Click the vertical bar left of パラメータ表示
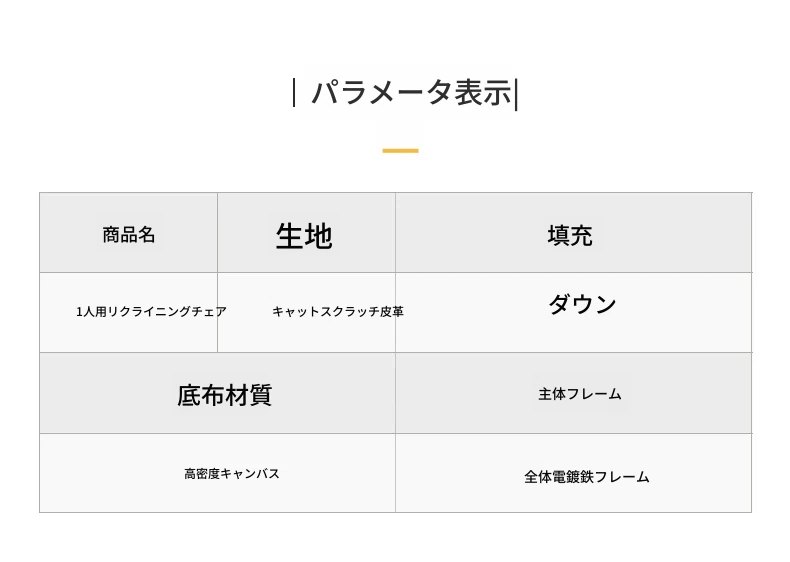 294,92
